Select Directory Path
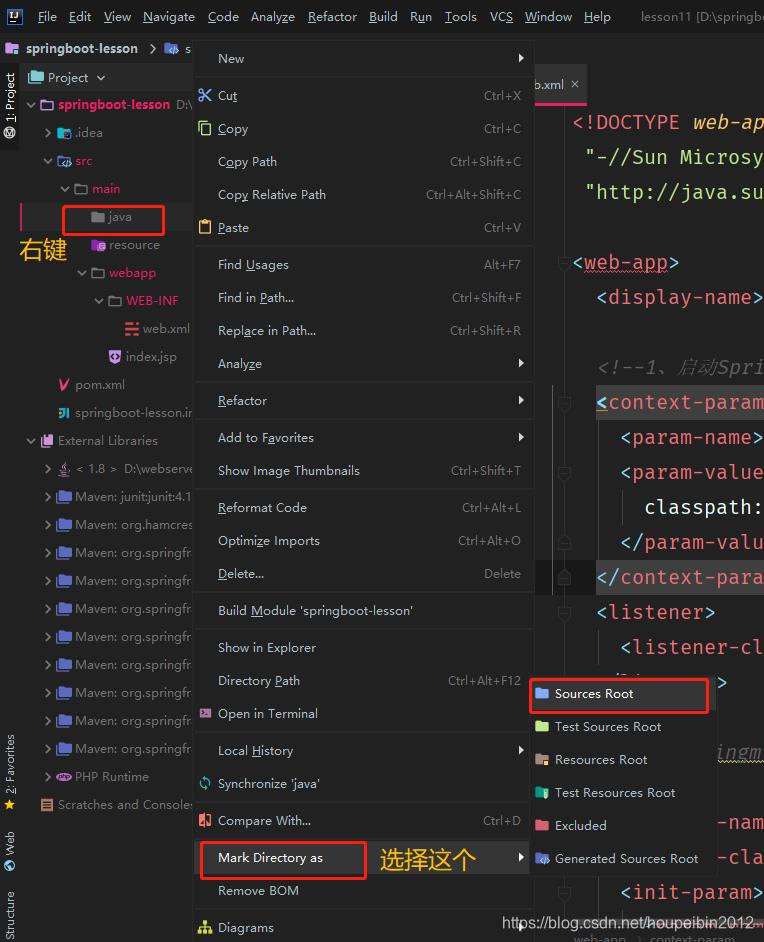Image resolution: width=764 pixels, height=942 pixels. pyautogui.click(x=364, y=681)
